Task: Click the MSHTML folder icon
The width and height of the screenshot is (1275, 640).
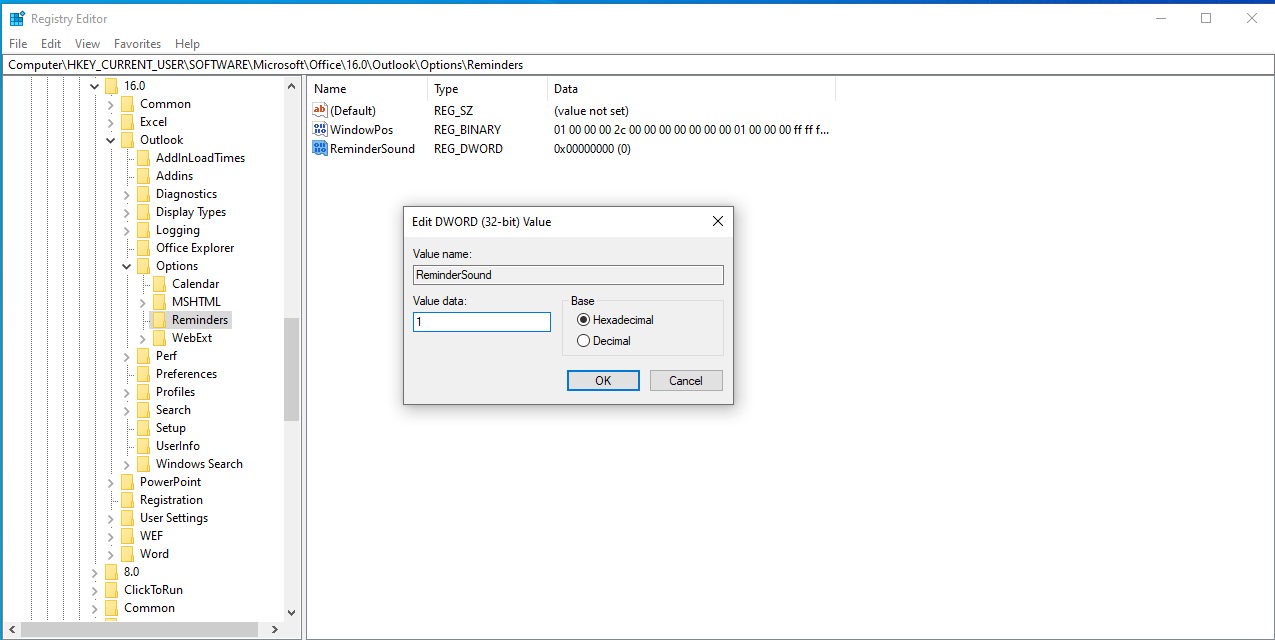Action: coord(159,302)
